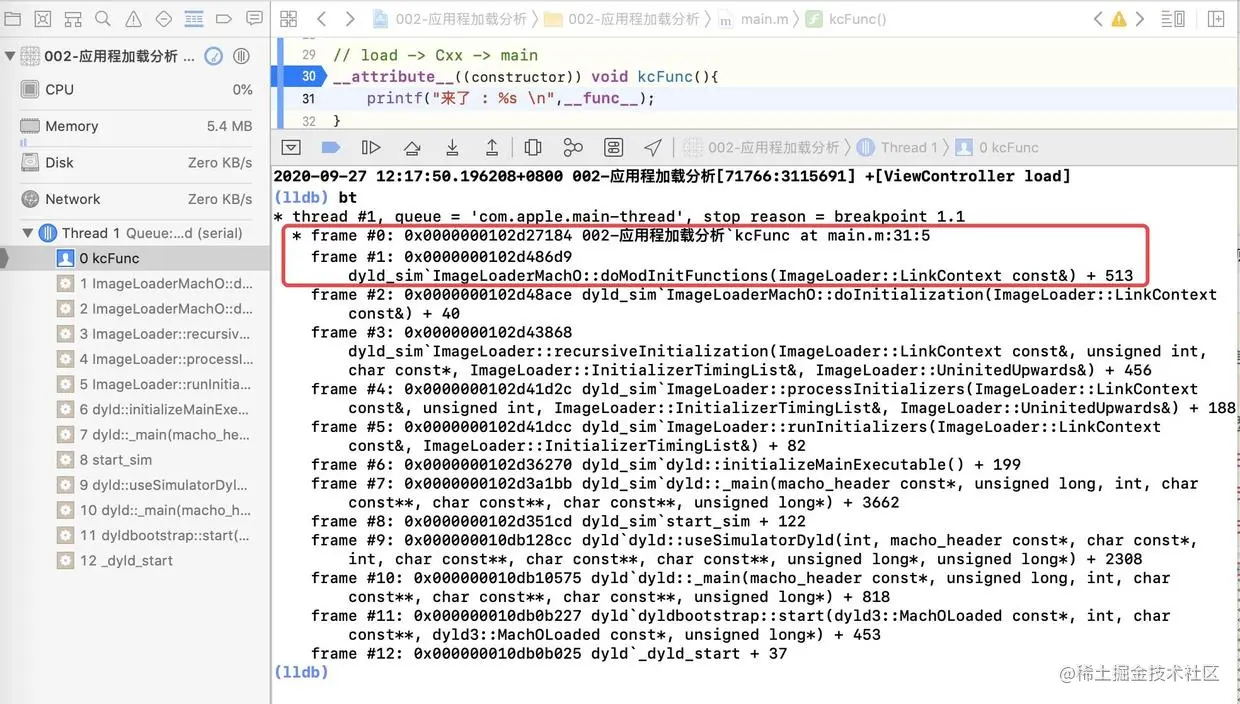Open the Memory graph debugger
This screenshot has width=1240, height=704.
572,147
